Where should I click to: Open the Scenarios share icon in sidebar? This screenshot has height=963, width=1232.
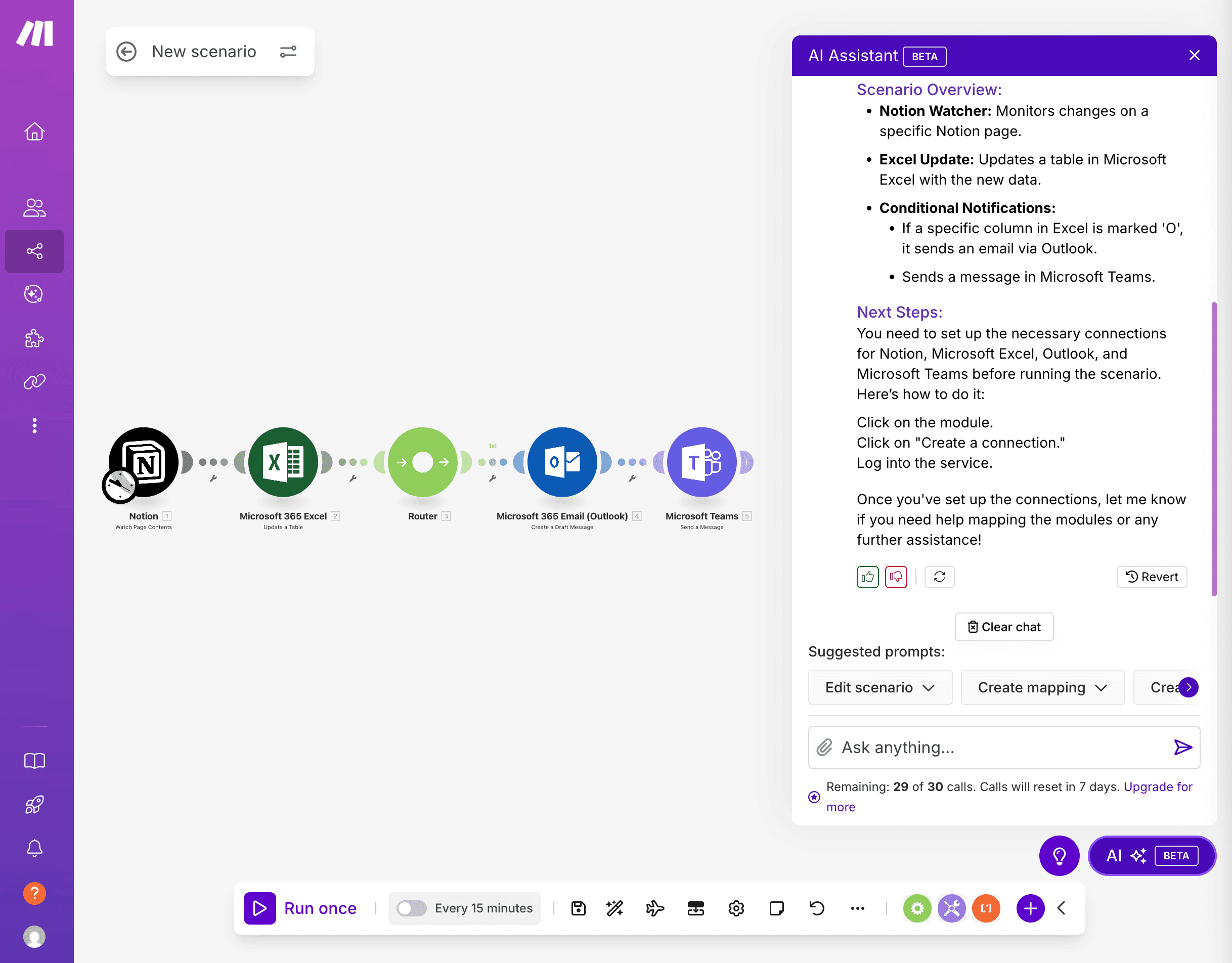pyautogui.click(x=34, y=251)
